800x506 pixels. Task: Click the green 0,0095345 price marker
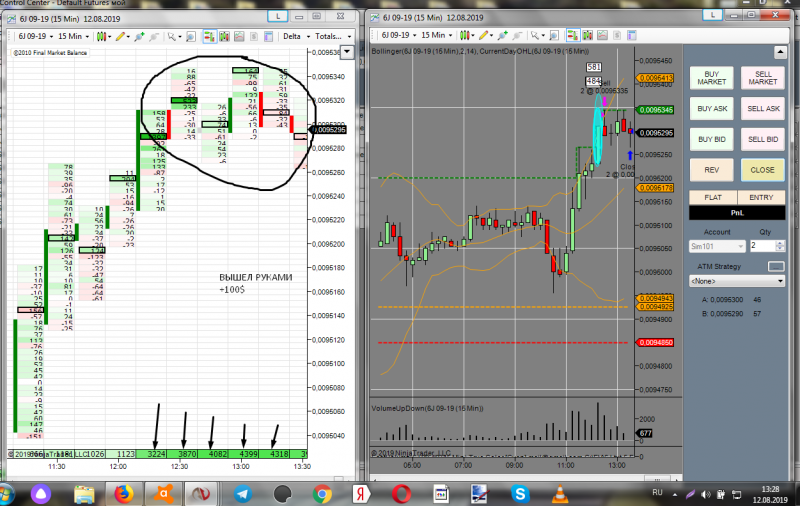tap(656, 110)
